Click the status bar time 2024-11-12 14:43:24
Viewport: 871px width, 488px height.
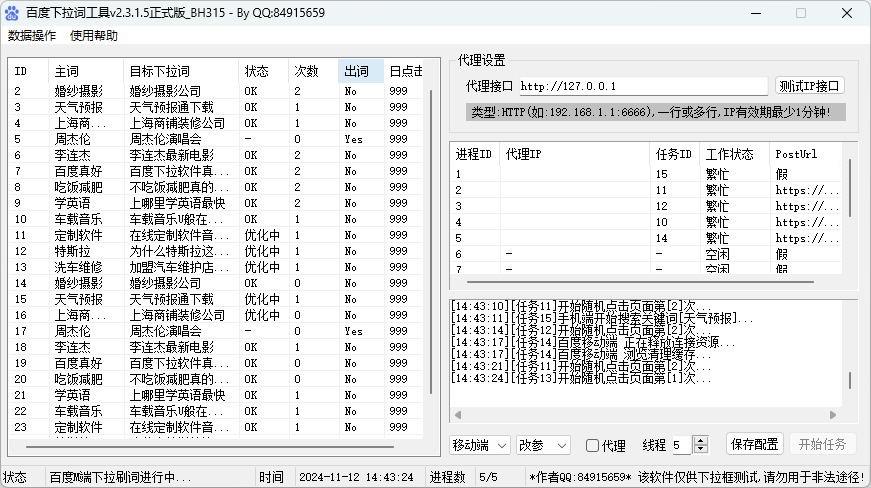pyautogui.click(x=356, y=477)
